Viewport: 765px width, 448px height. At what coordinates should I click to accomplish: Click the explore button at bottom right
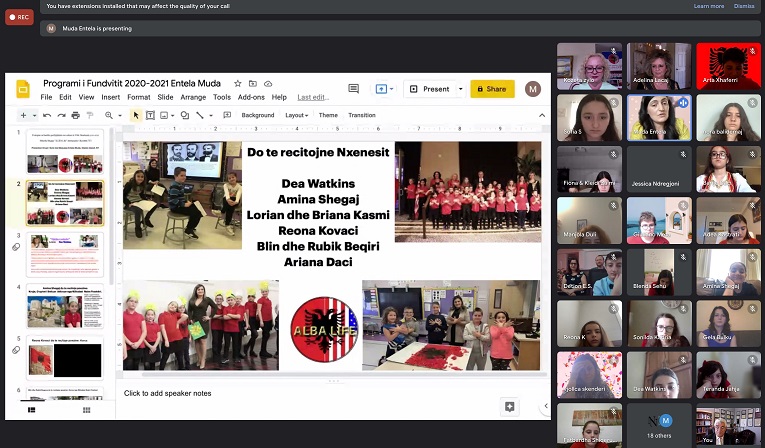(510, 406)
